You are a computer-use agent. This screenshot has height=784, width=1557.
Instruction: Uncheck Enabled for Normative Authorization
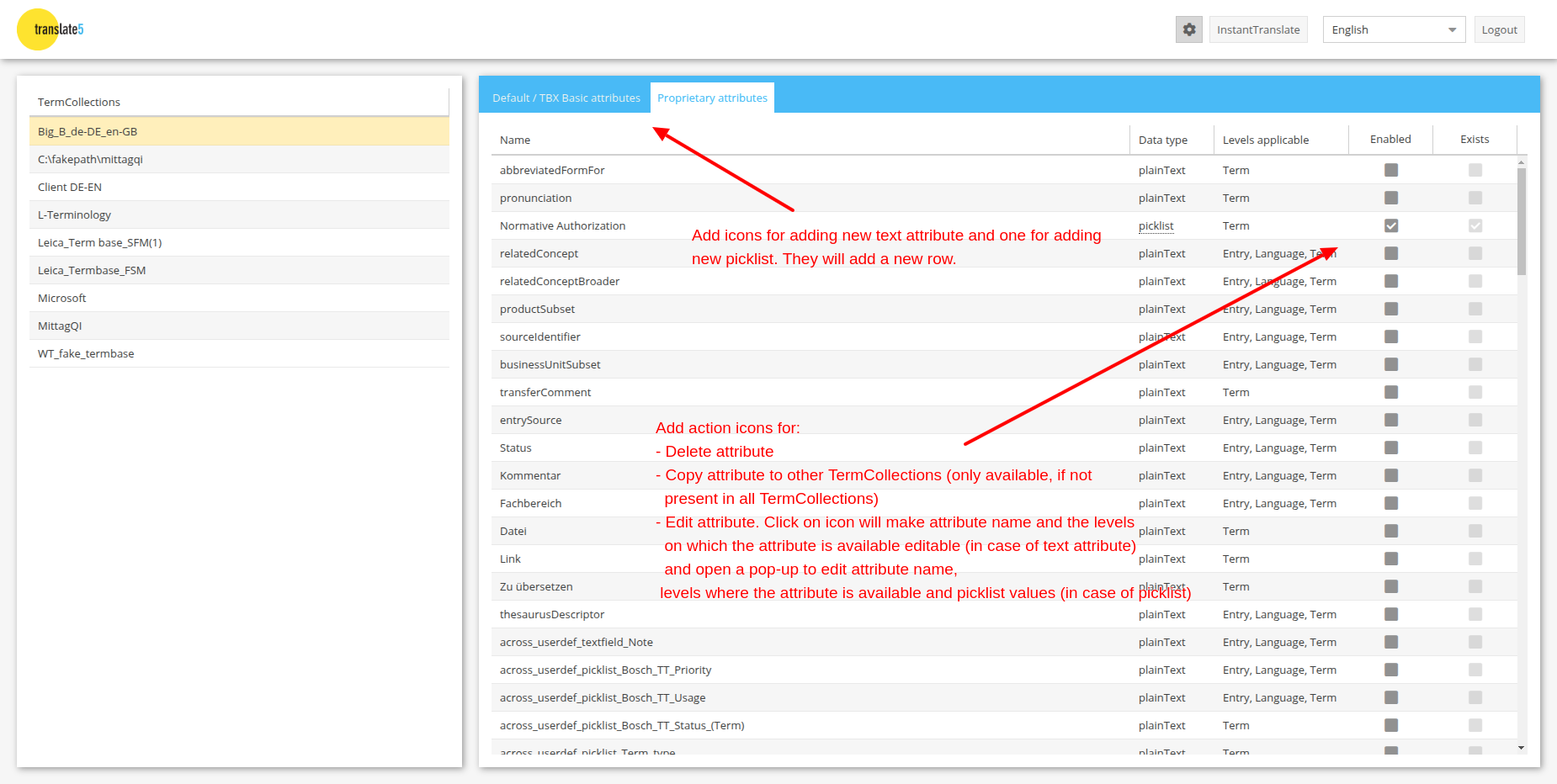point(1390,225)
